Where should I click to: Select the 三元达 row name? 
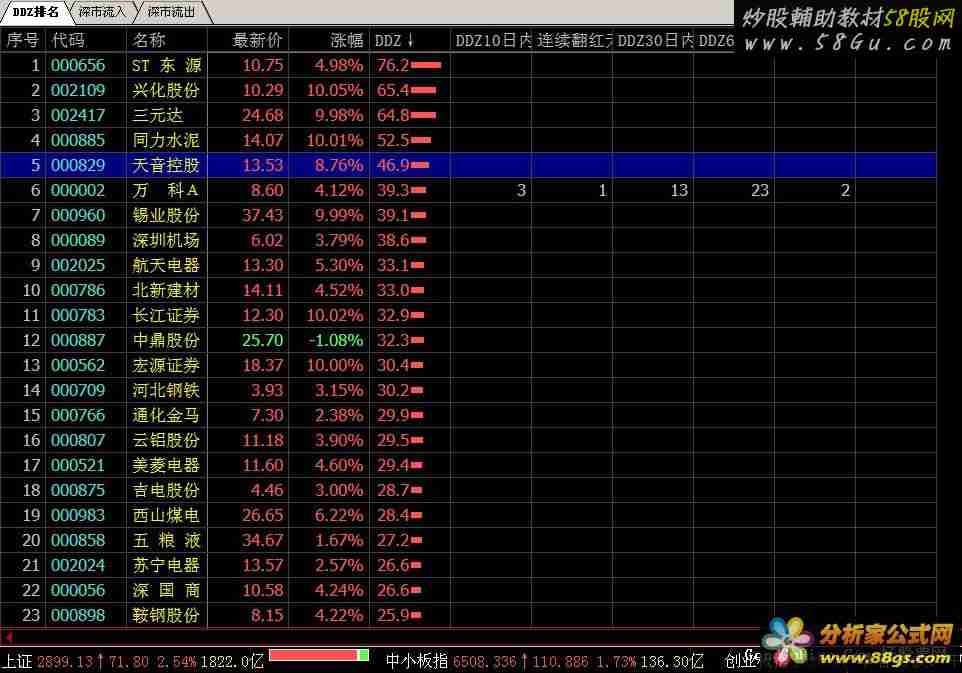(157, 115)
